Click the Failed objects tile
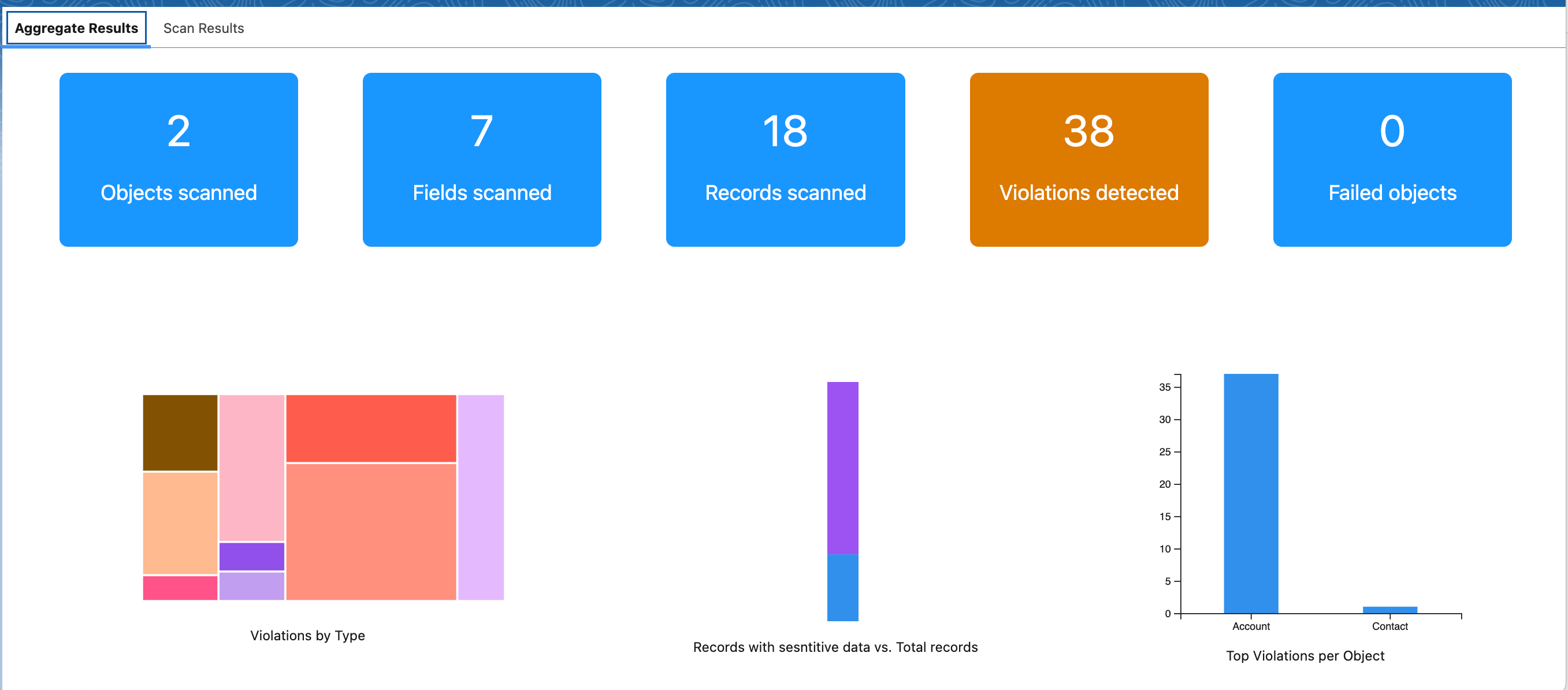1568x690 pixels. point(1391,159)
